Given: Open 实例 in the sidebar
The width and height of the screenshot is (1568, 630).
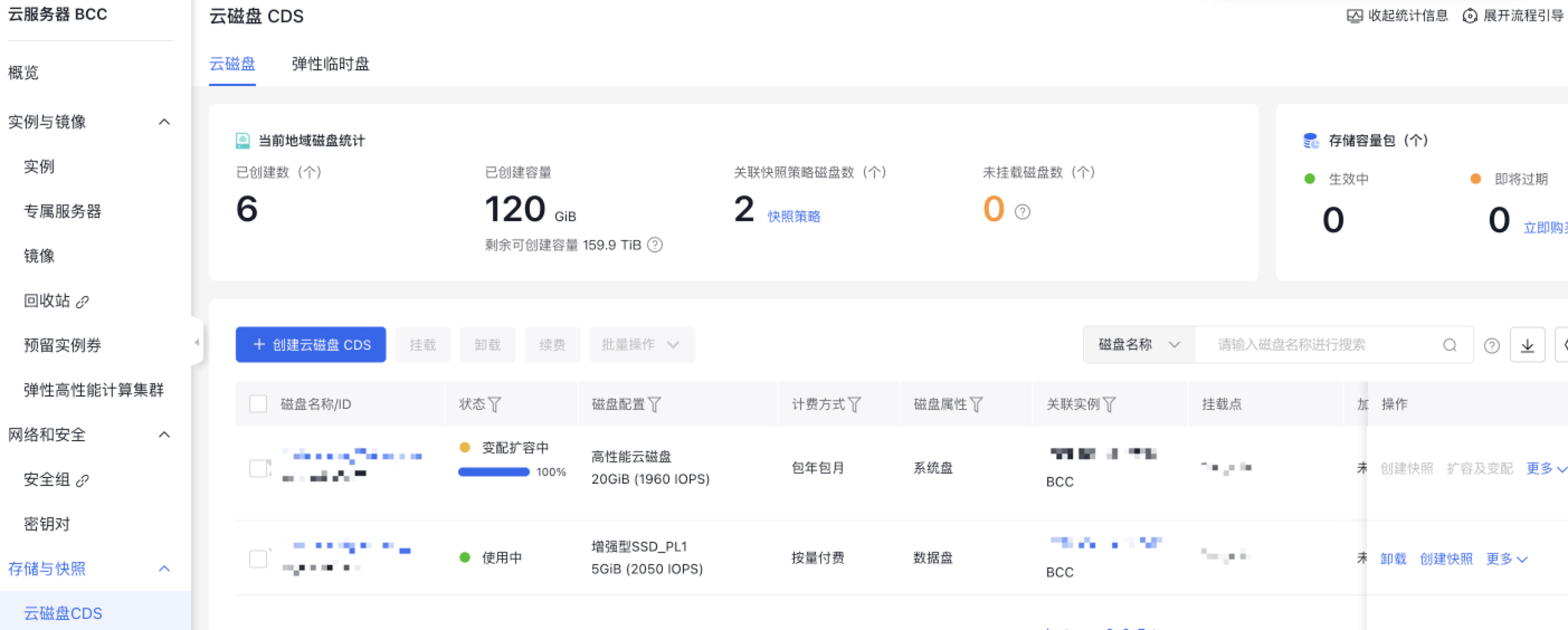Looking at the screenshot, I should 39,166.
